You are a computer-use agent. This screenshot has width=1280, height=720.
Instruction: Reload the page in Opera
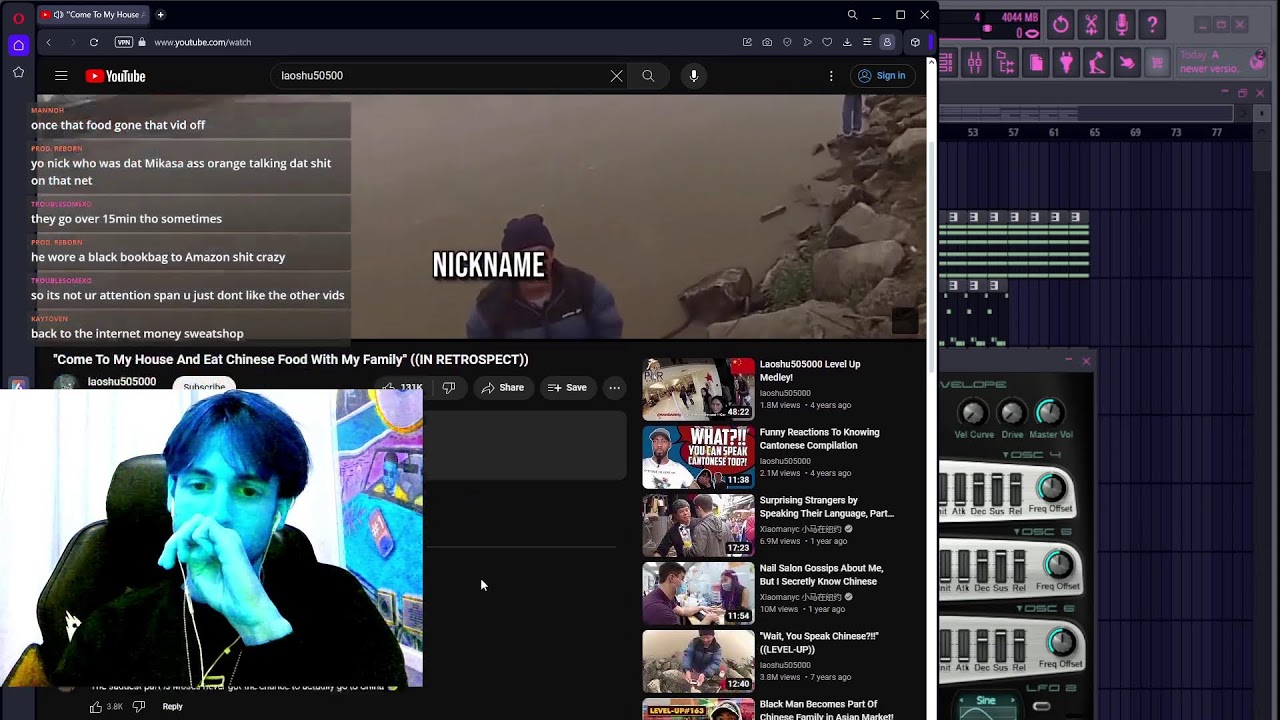pos(94,42)
